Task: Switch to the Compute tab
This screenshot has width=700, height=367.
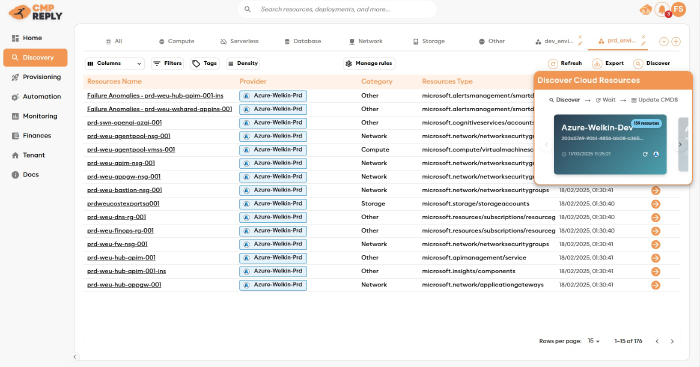Action: [177, 41]
